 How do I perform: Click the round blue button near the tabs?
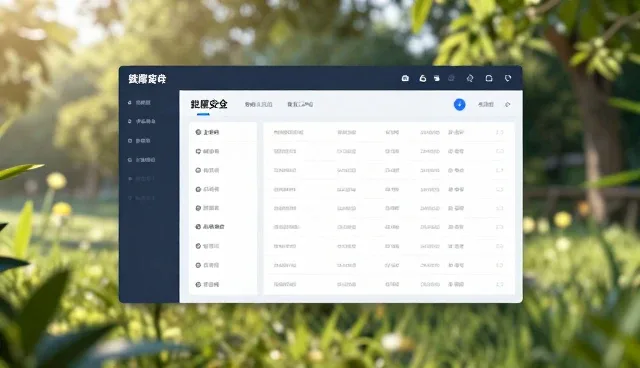tap(460, 104)
